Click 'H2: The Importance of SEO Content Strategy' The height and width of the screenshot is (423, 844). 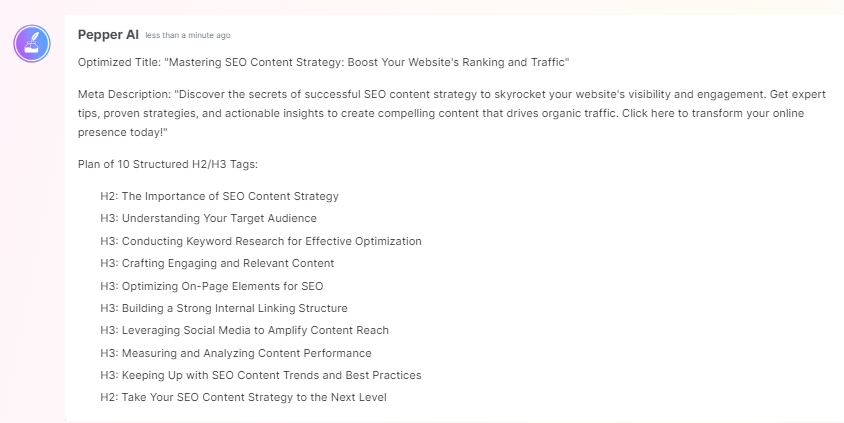click(220, 196)
